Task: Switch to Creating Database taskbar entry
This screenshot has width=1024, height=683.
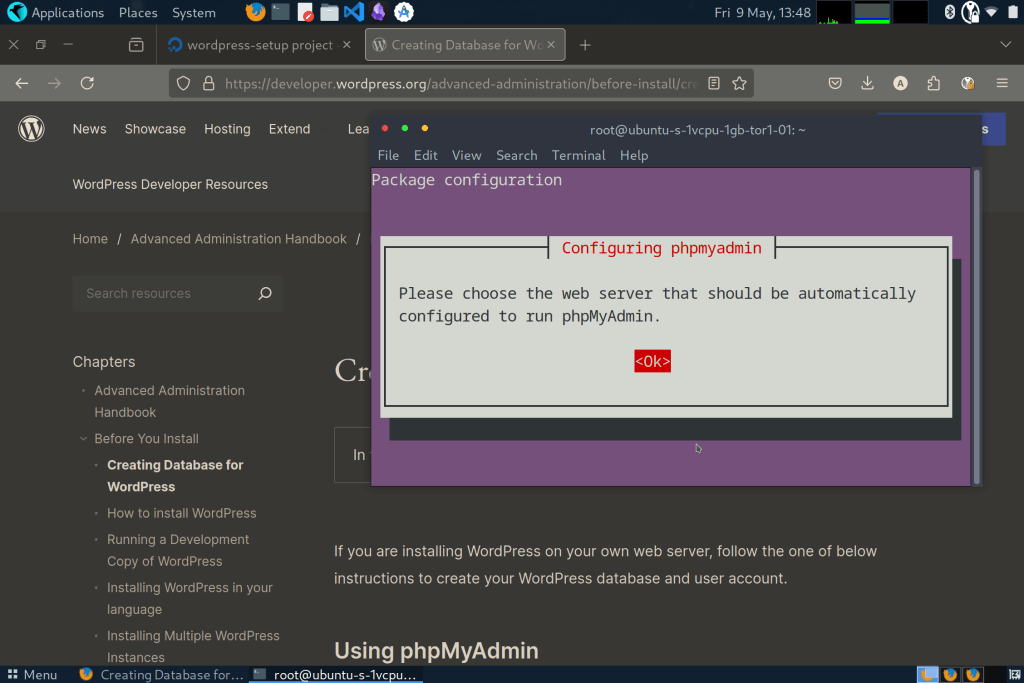Action: (x=162, y=675)
